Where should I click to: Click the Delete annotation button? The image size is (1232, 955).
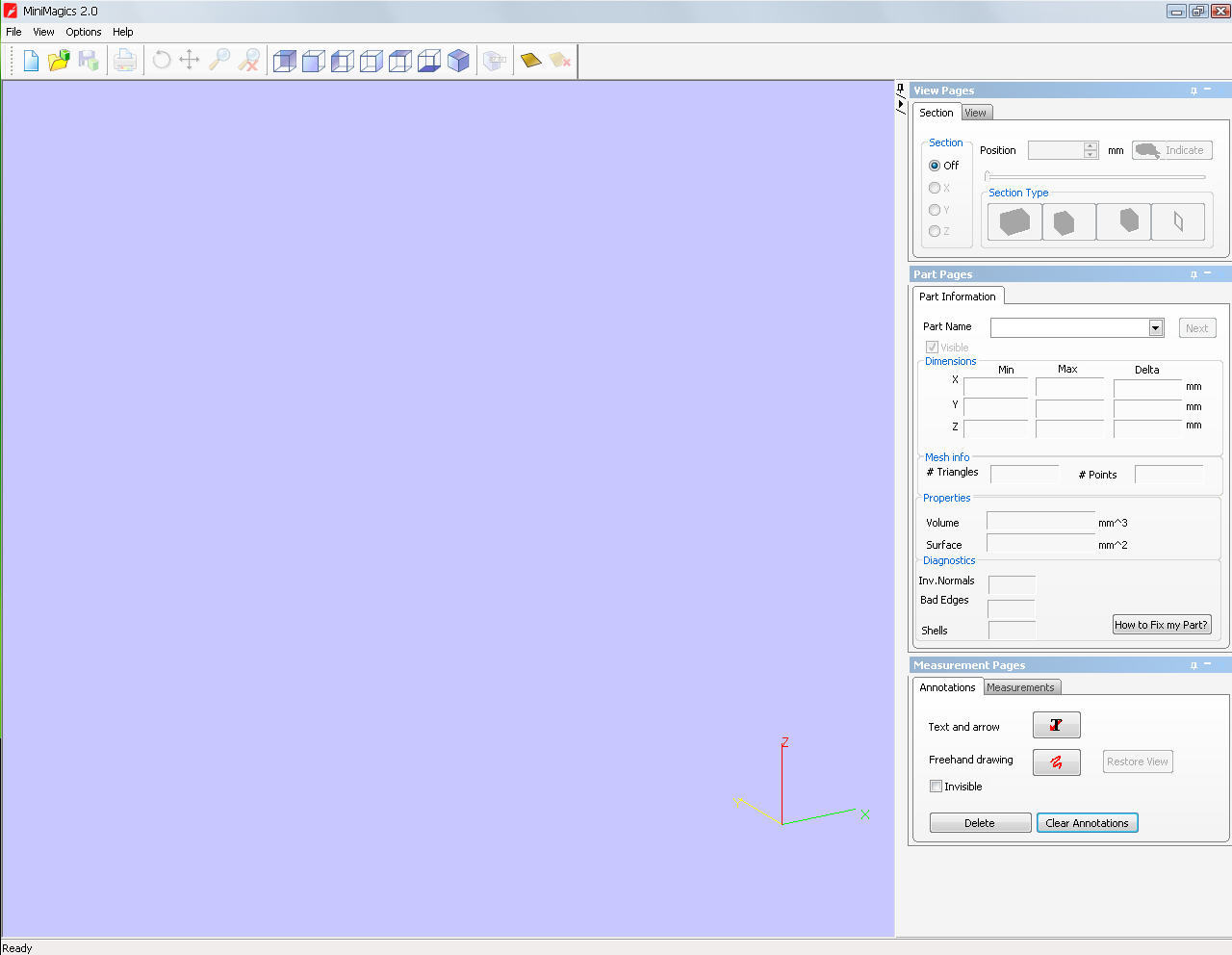click(x=980, y=823)
